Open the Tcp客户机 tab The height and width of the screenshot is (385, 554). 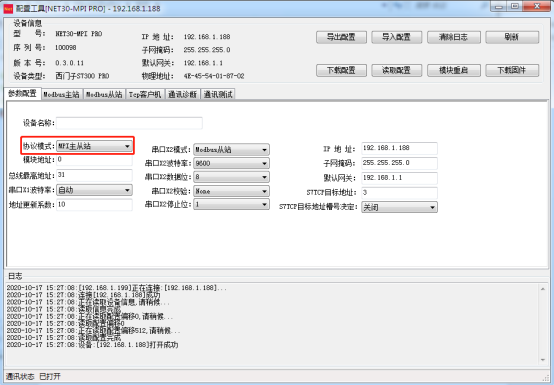click(x=145, y=94)
